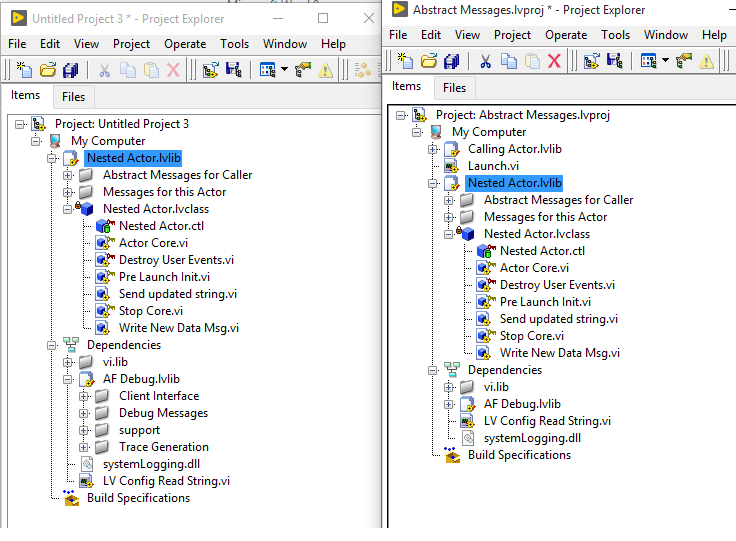
Task: Click Save All icon in Abstract Messages toolbar
Action: pos(452,61)
